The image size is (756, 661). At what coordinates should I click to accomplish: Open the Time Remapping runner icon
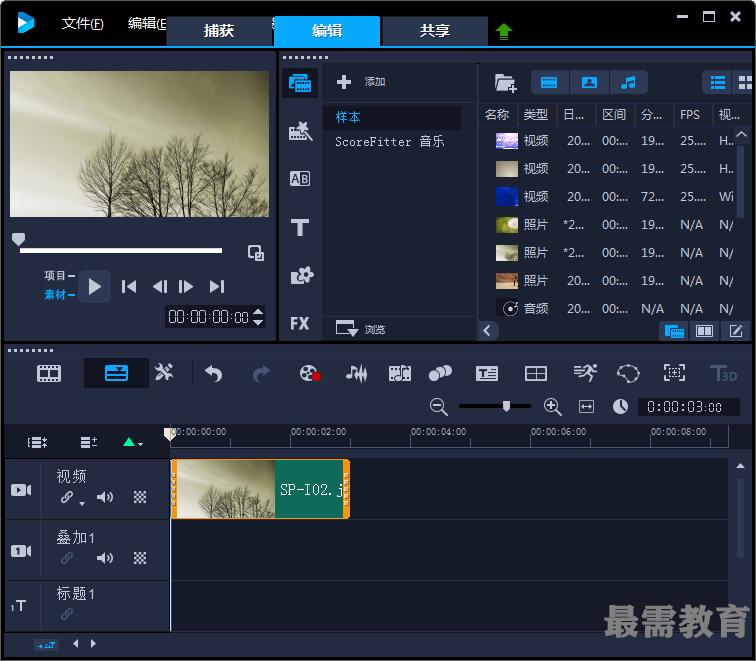(x=585, y=373)
